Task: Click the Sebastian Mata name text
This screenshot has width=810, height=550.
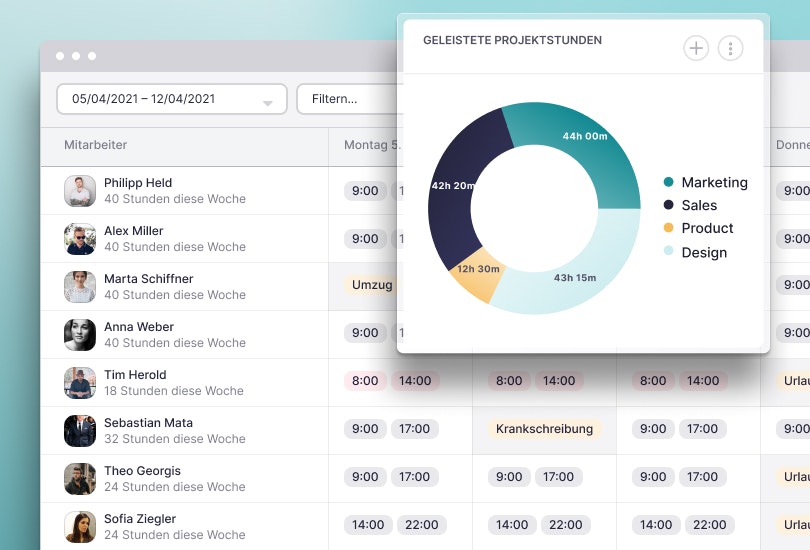Action: tap(148, 423)
